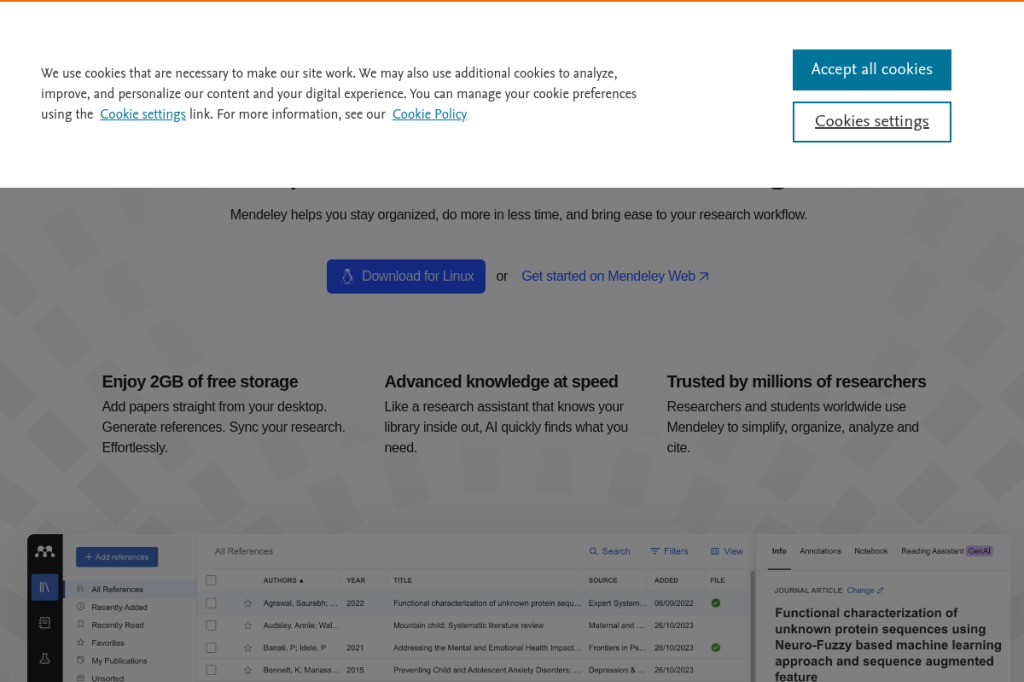
Task: Sort by the ADDED column header
Action: [x=666, y=580]
